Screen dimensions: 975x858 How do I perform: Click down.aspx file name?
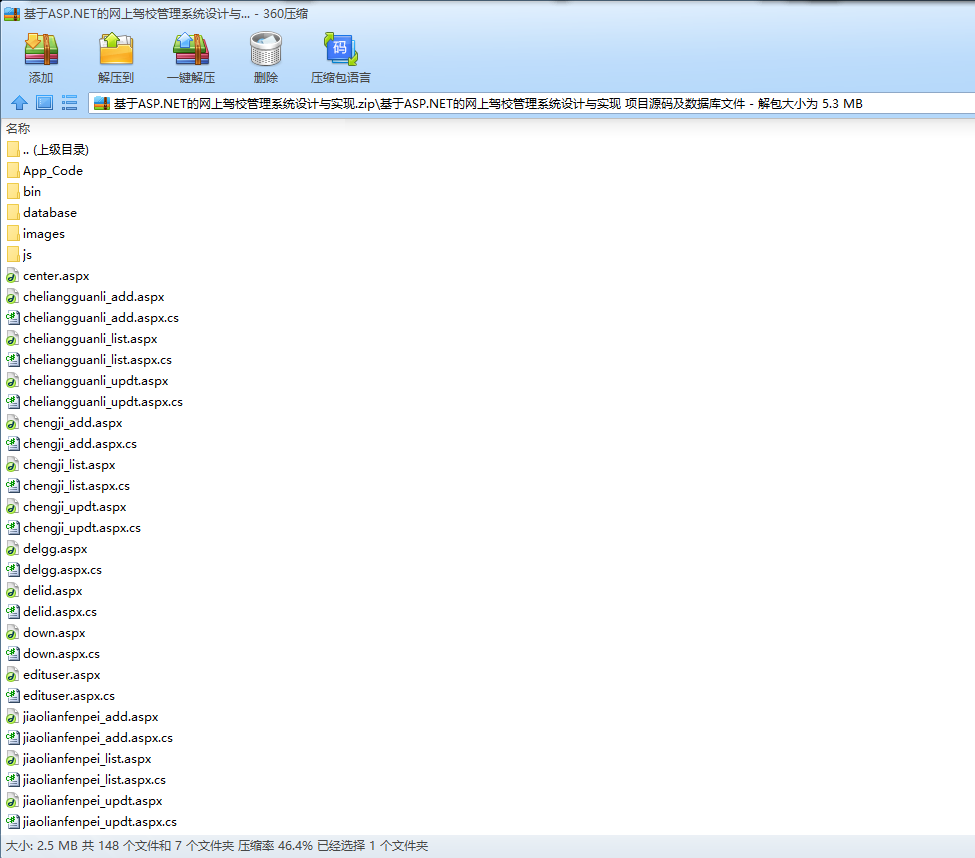(54, 634)
